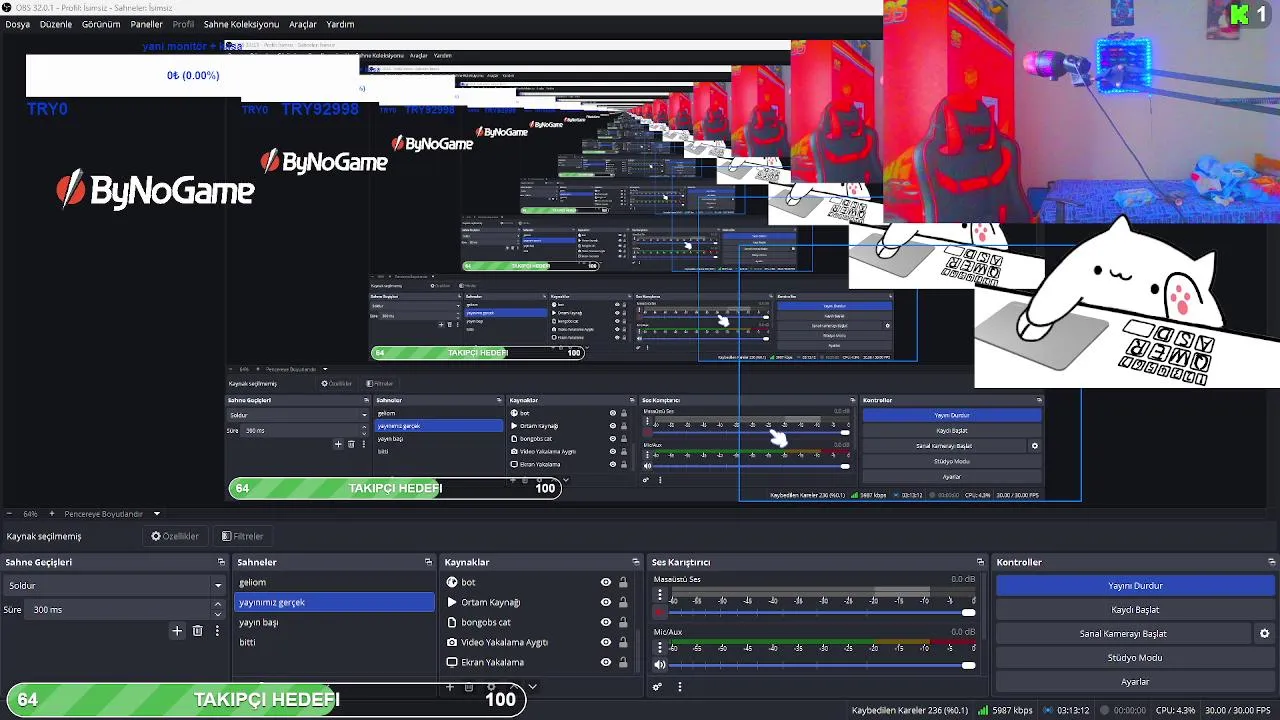The image size is (1280, 720).
Task: Click the bot source browser icon
Action: point(452,582)
